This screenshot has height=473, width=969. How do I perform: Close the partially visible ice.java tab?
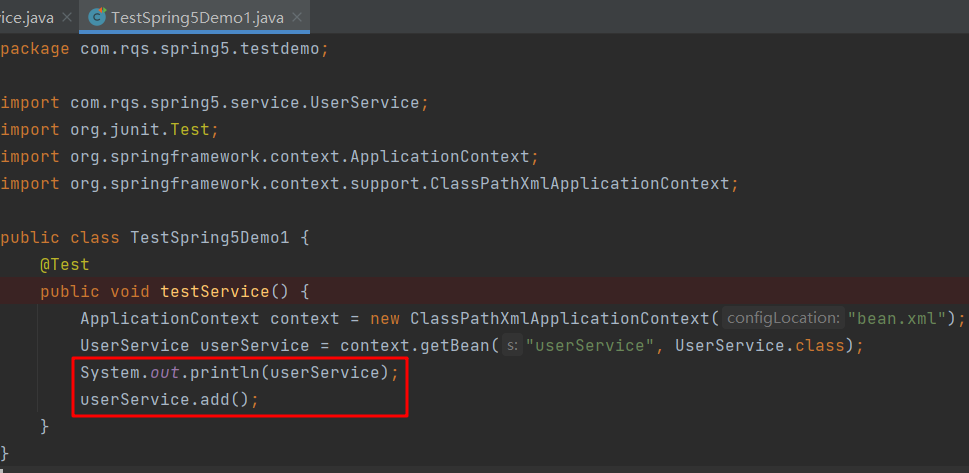click(x=67, y=17)
